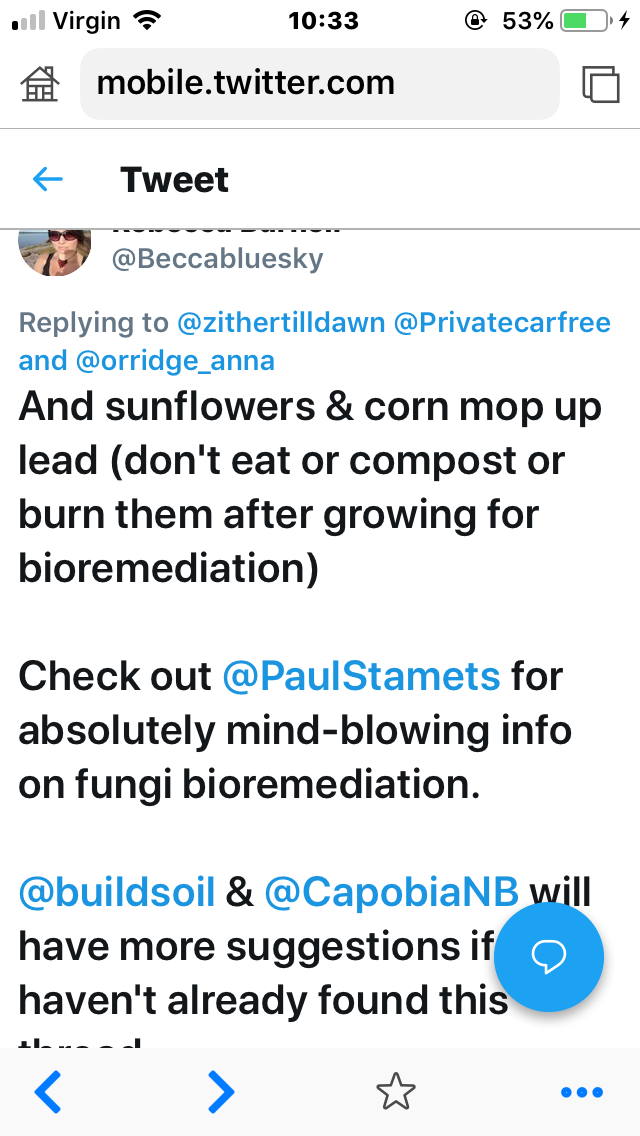The height and width of the screenshot is (1136, 640).
Task: Tap the battery indicator in status bar
Action: [586, 20]
